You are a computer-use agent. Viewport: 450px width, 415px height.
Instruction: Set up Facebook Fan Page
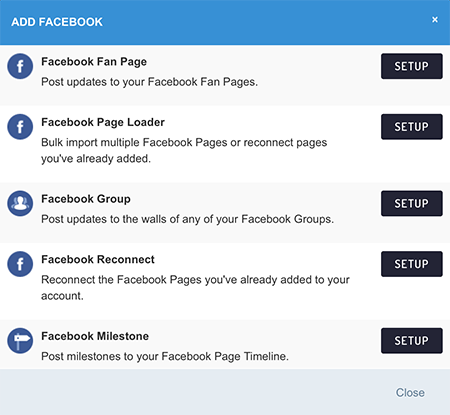pyautogui.click(x=412, y=66)
